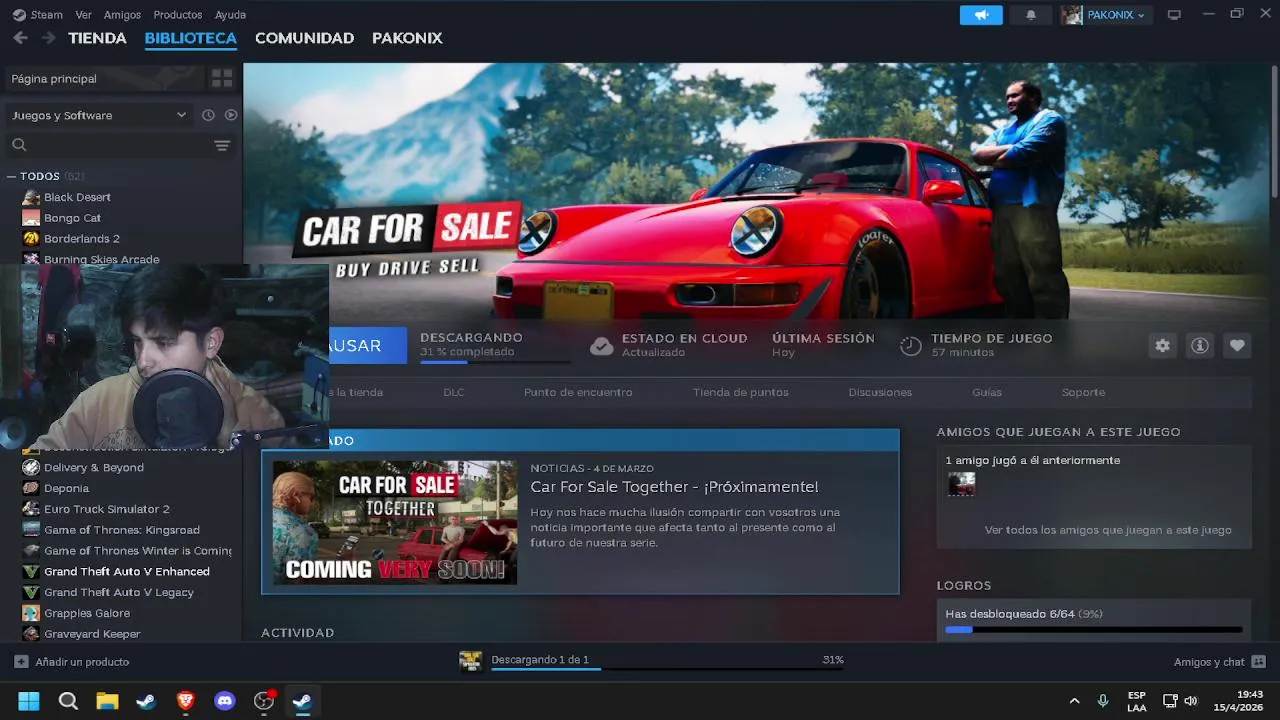Go forward with the right arrow
This screenshot has height=720, width=1280.
pyautogui.click(x=48, y=38)
